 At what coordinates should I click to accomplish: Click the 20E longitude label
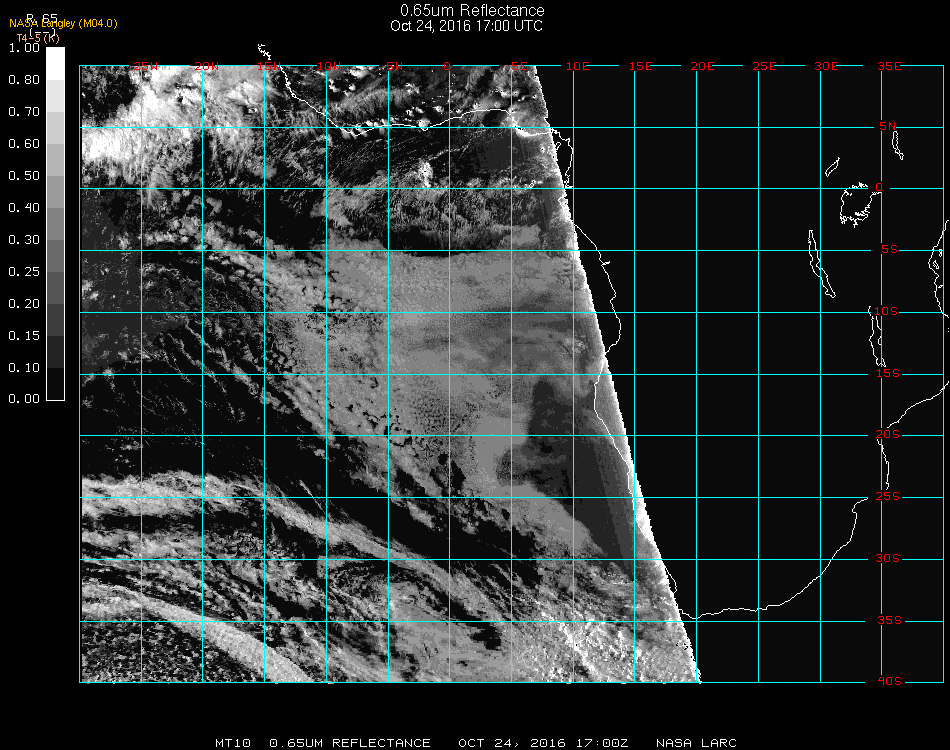(x=702, y=66)
